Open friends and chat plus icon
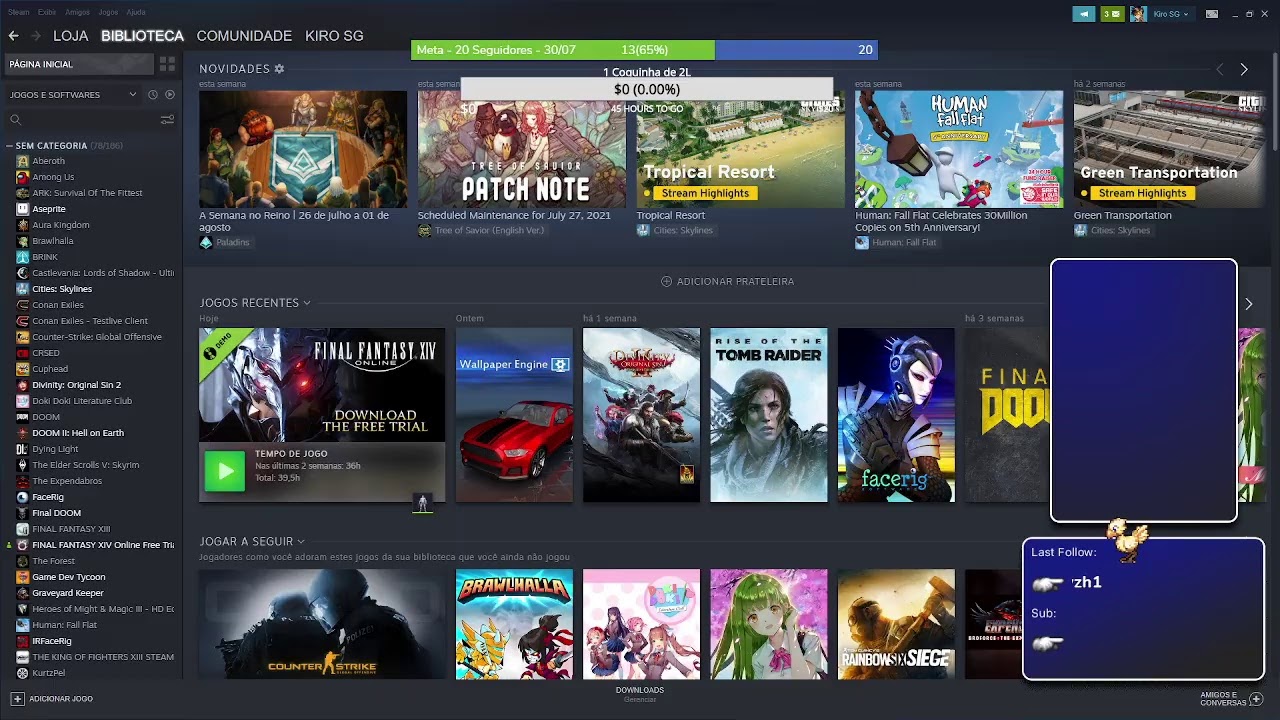The height and width of the screenshot is (720, 1280). (1257, 699)
